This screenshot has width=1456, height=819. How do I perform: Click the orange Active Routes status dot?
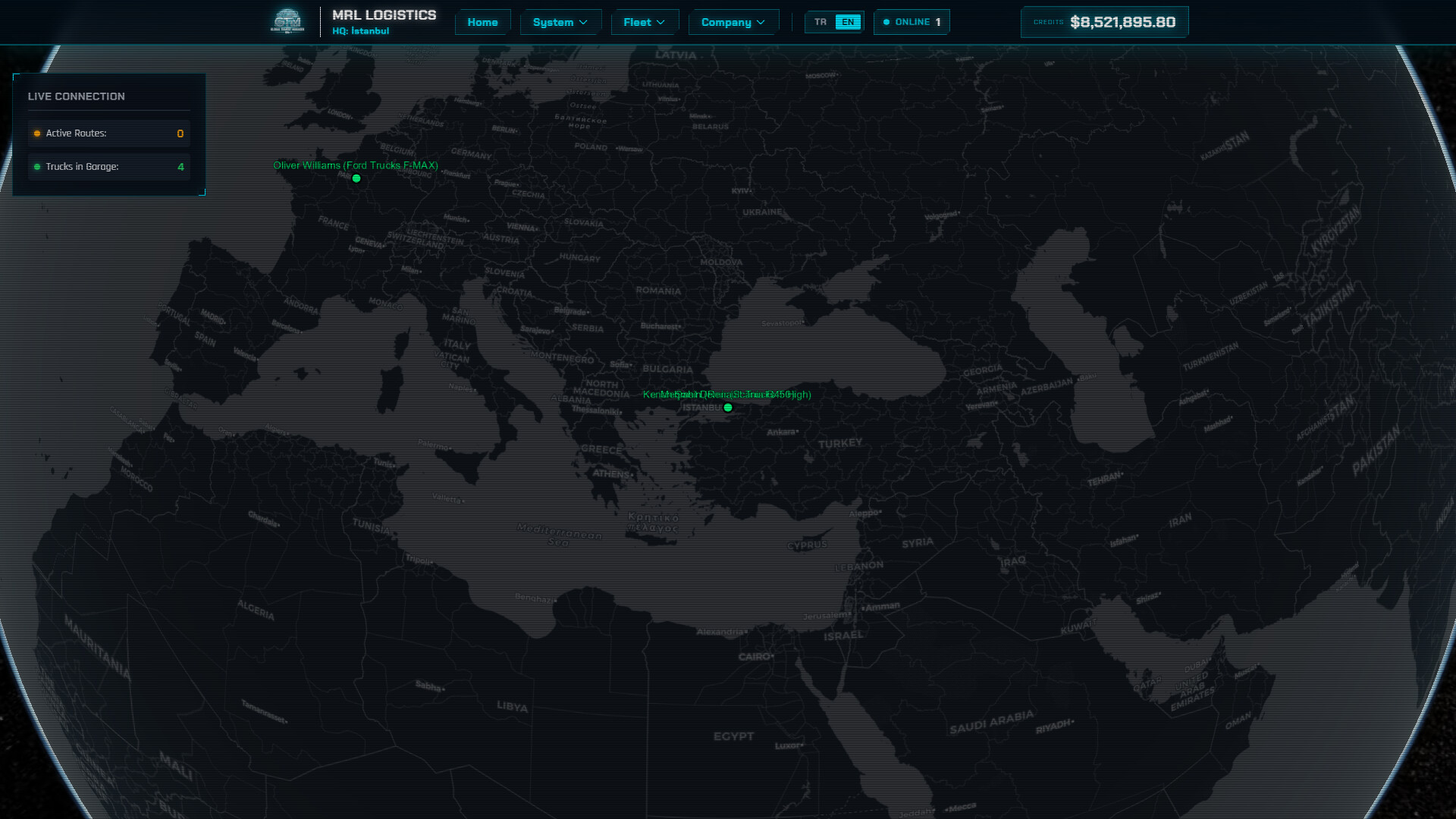point(37,133)
